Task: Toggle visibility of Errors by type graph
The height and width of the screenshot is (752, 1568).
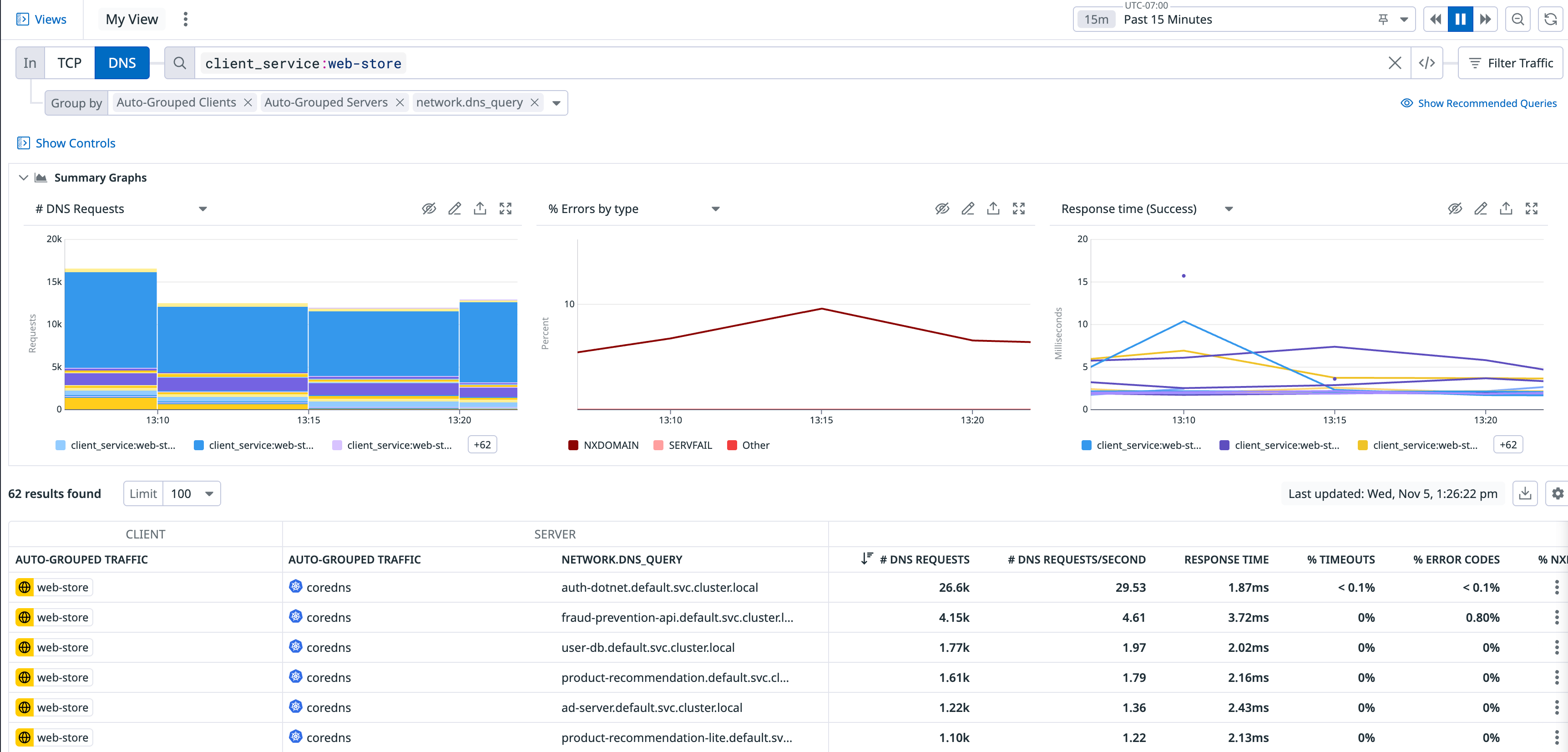Action: click(x=941, y=209)
